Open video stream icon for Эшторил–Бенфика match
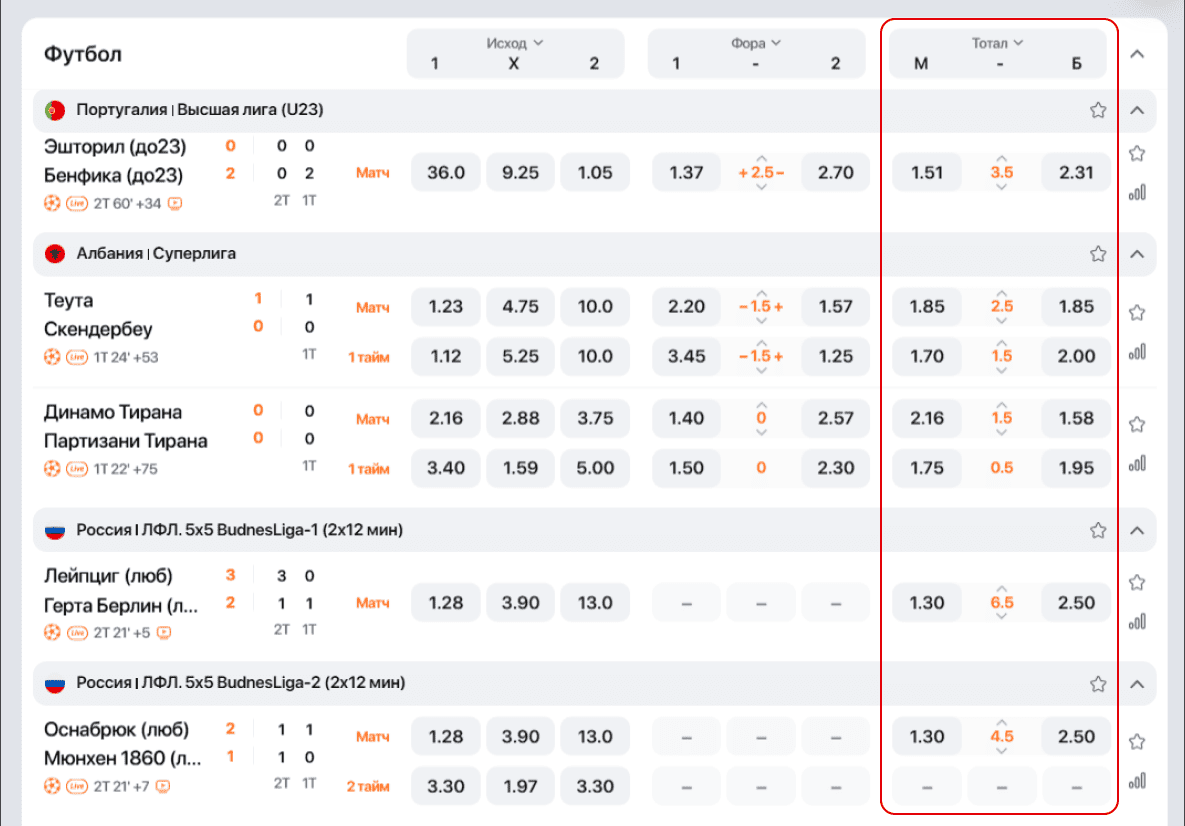Screen dimensions: 1185x826 point(176,204)
